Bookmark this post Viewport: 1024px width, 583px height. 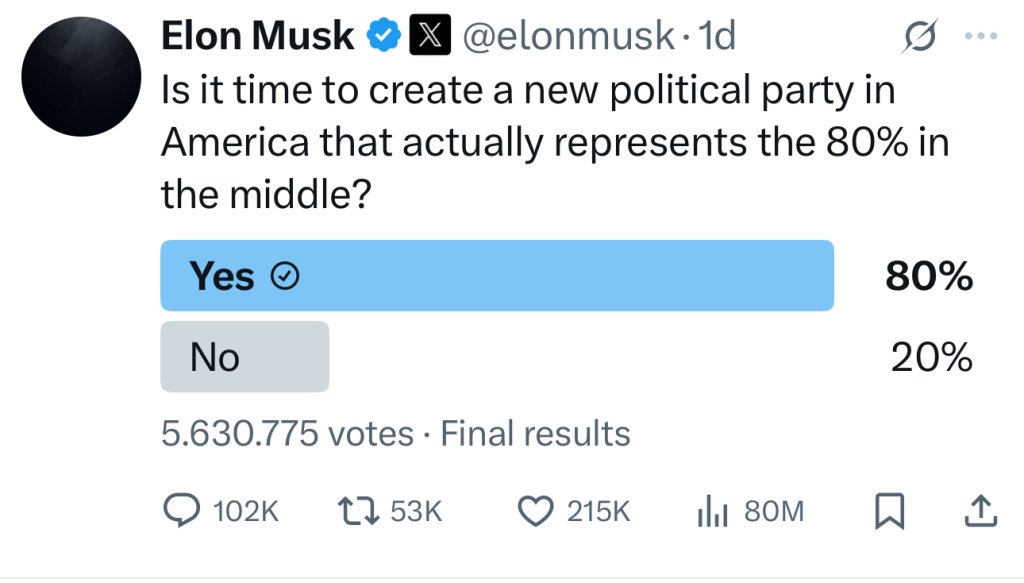pyautogui.click(x=889, y=511)
